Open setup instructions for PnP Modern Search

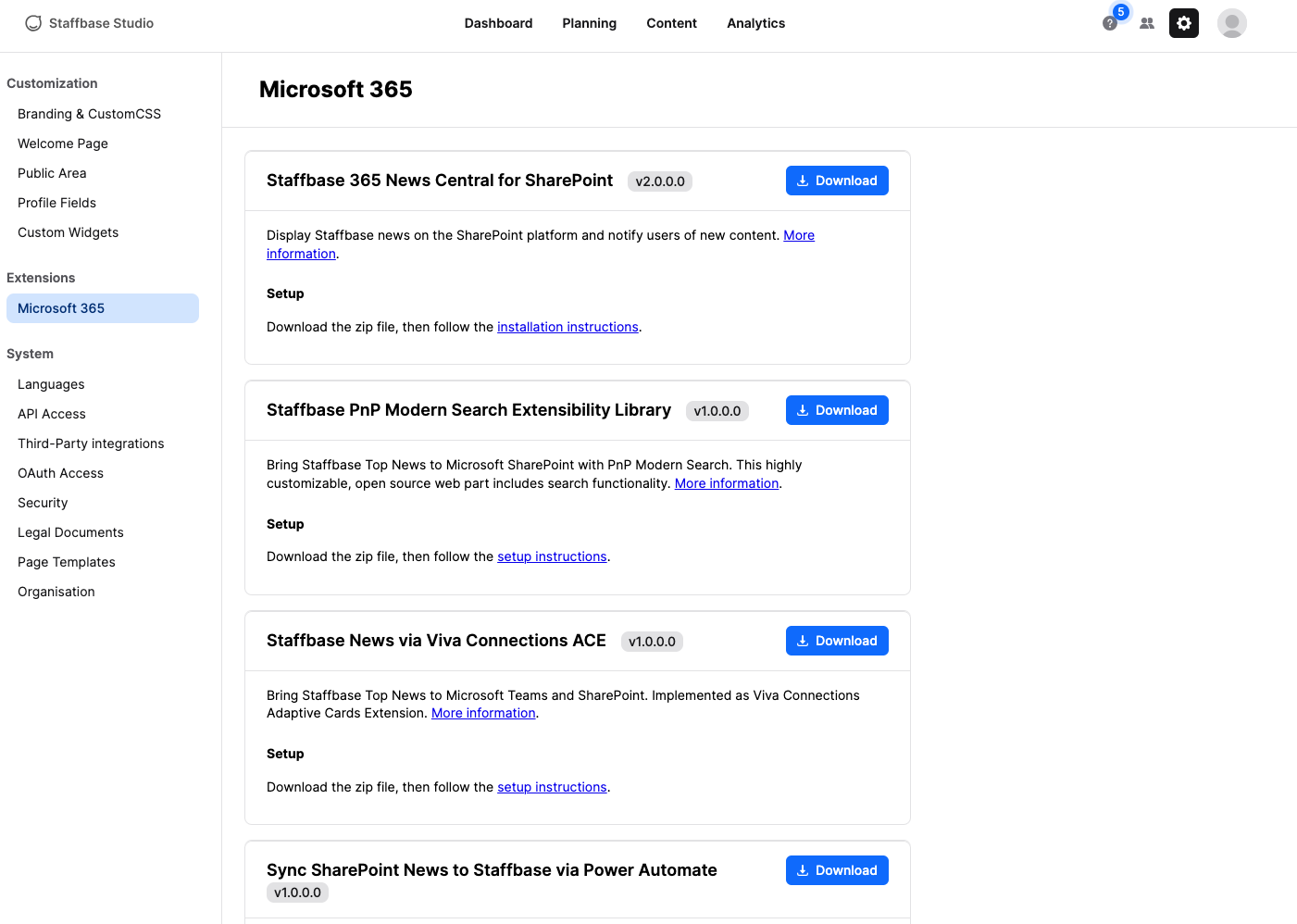coord(552,556)
